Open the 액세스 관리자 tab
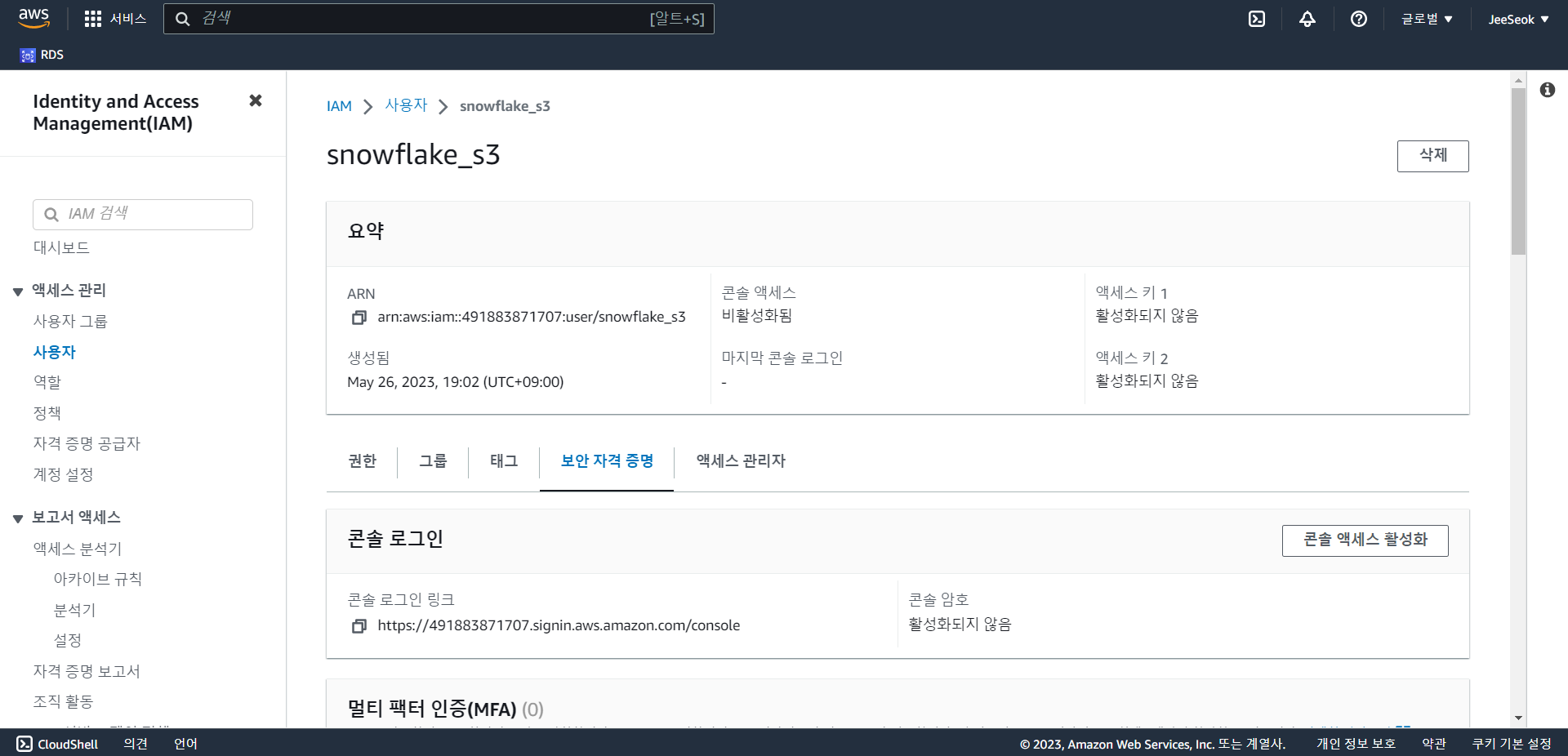The image size is (1568, 756). (x=741, y=461)
